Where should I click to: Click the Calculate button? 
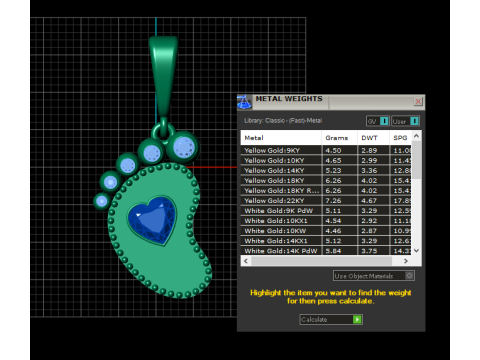tap(331, 319)
